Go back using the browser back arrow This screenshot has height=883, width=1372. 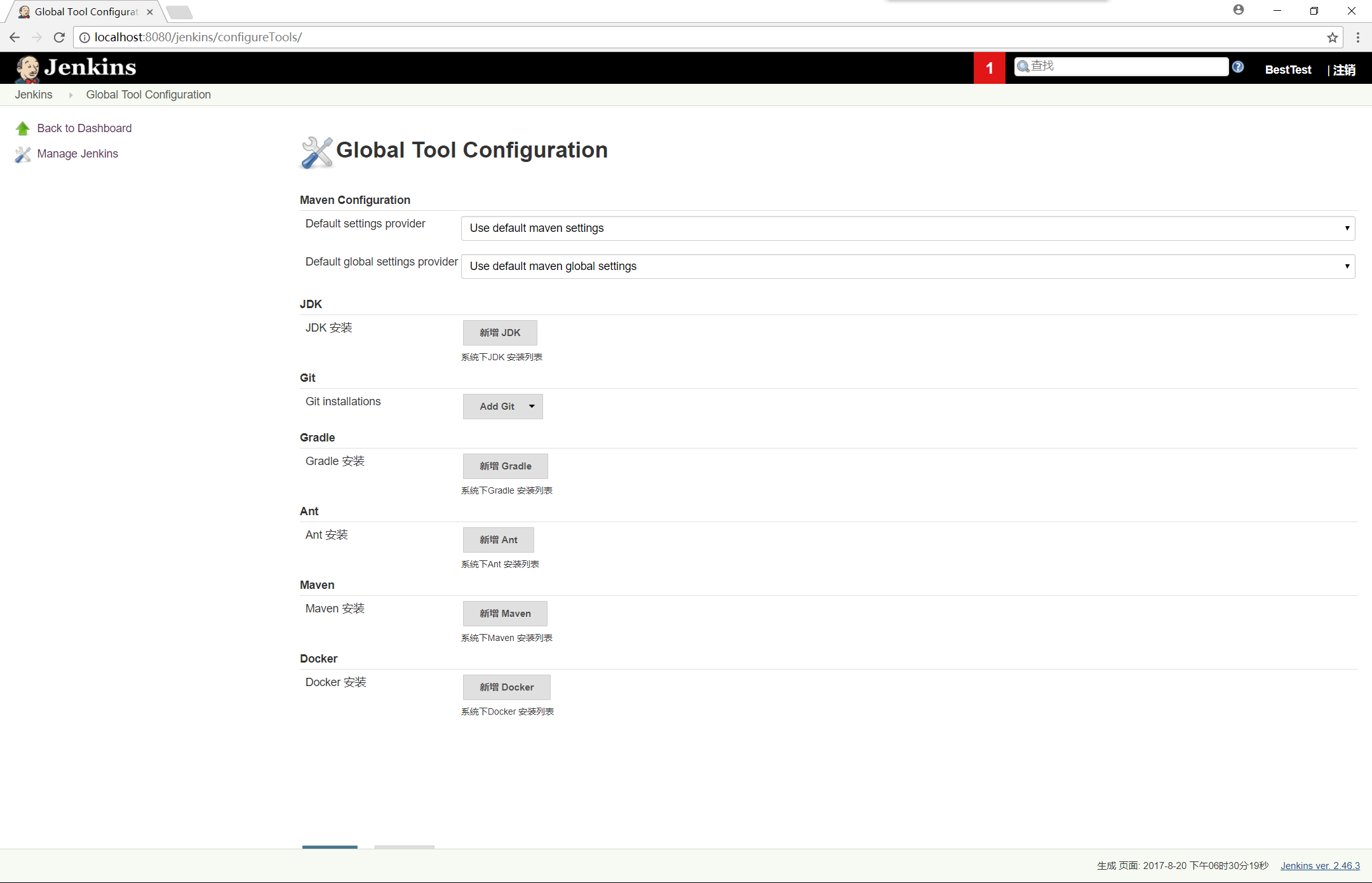[x=15, y=37]
